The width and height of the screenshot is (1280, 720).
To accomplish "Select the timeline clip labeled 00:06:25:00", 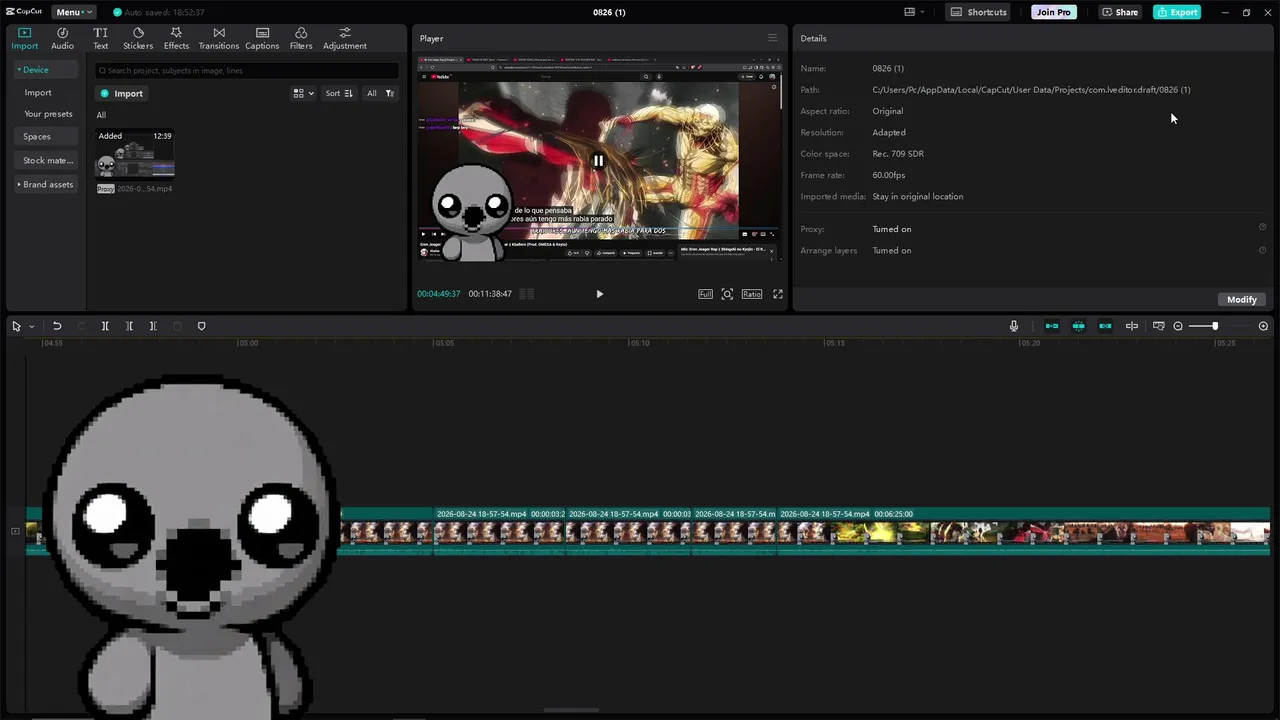I will [1023, 530].
